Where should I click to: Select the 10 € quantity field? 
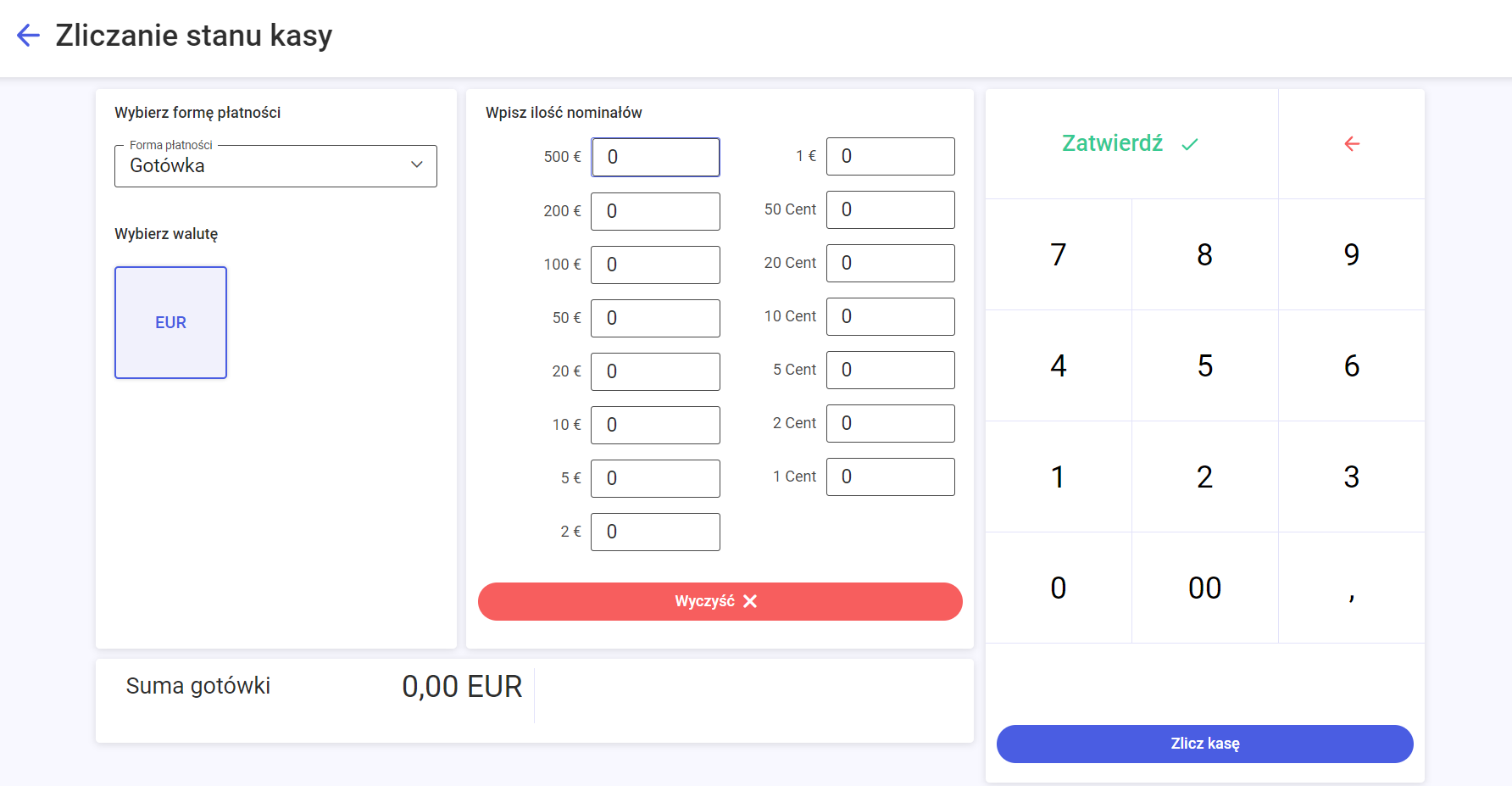coord(655,425)
